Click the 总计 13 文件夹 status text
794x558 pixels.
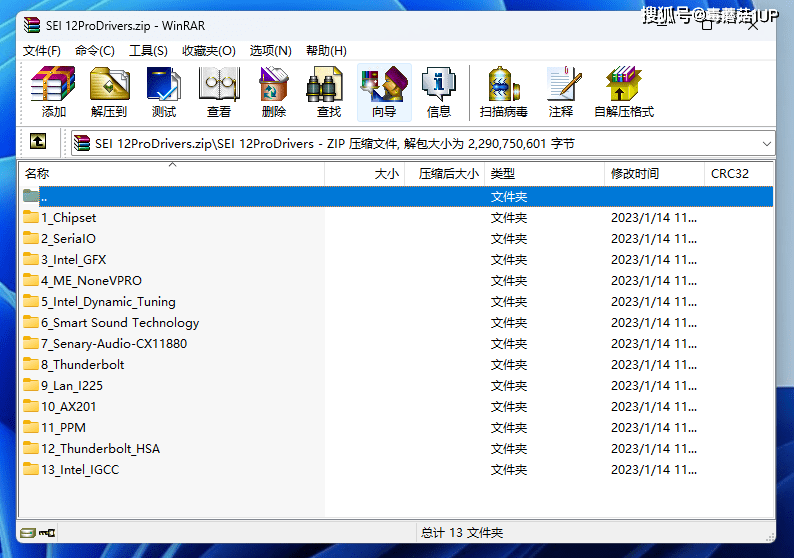(462, 533)
